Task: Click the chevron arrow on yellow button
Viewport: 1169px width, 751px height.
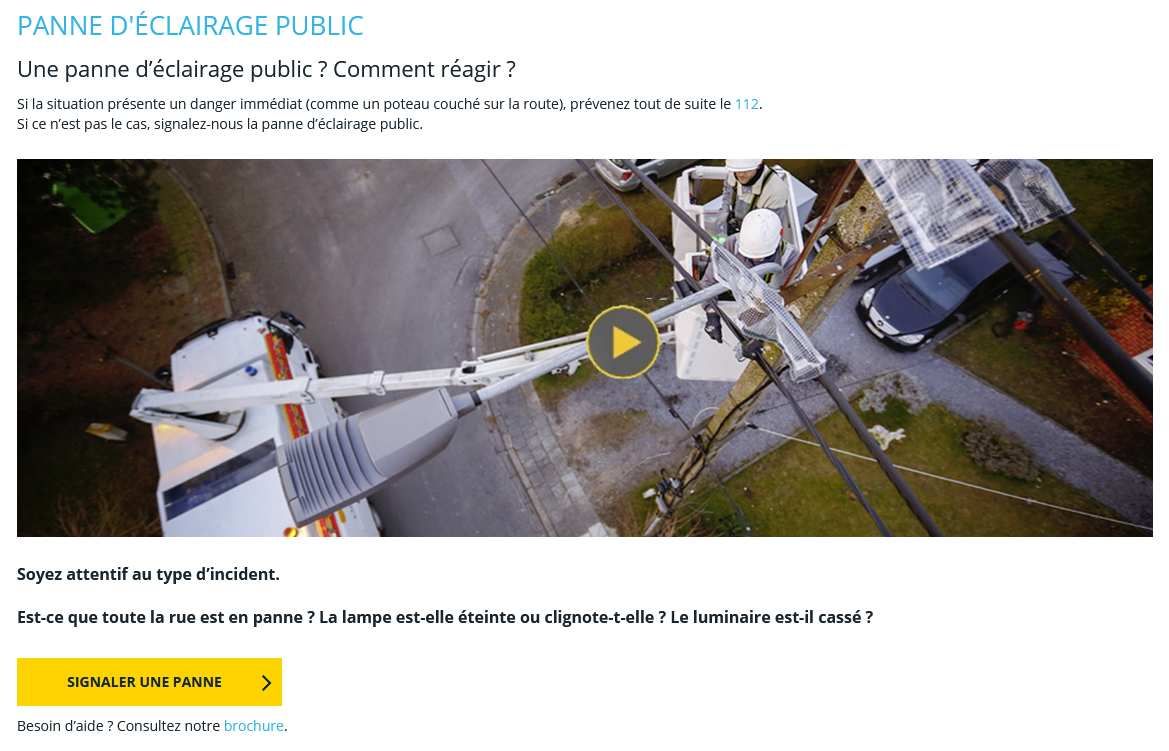Action: [x=266, y=682]
